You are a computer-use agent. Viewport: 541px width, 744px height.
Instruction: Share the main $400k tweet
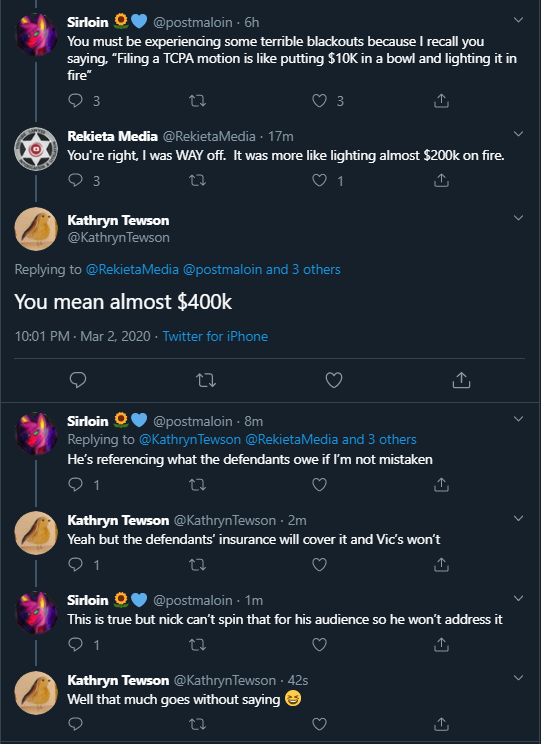tap(461, 380)
